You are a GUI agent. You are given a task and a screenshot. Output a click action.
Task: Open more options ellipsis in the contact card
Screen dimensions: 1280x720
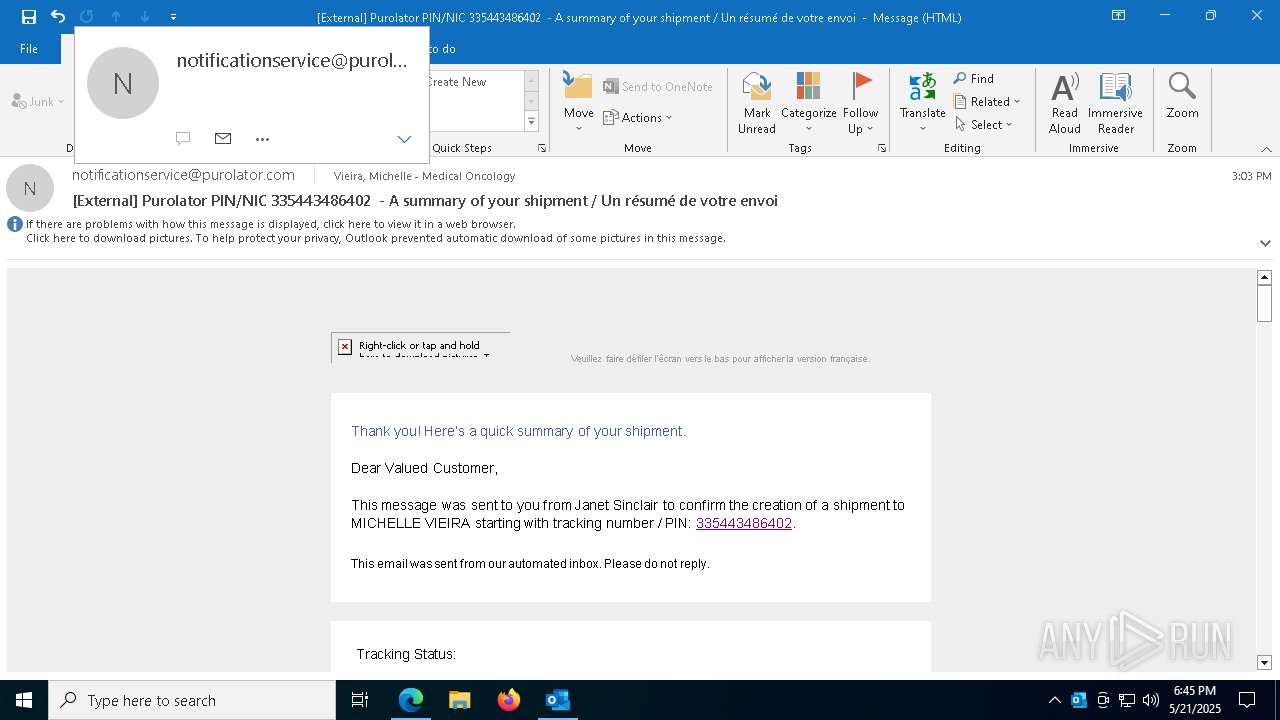coord(262,139)
